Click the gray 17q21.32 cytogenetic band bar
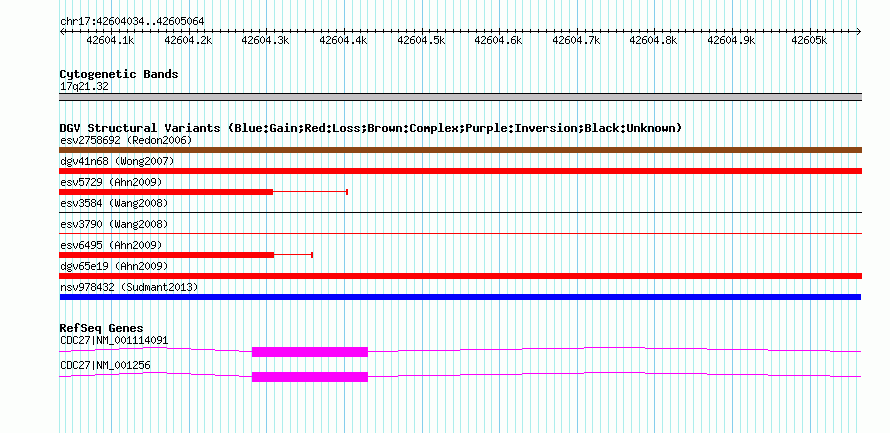 point(460,97)
